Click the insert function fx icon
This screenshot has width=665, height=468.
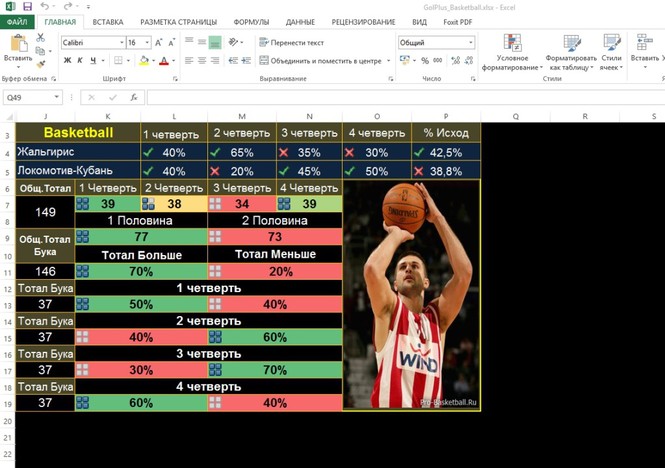point(134,98)
